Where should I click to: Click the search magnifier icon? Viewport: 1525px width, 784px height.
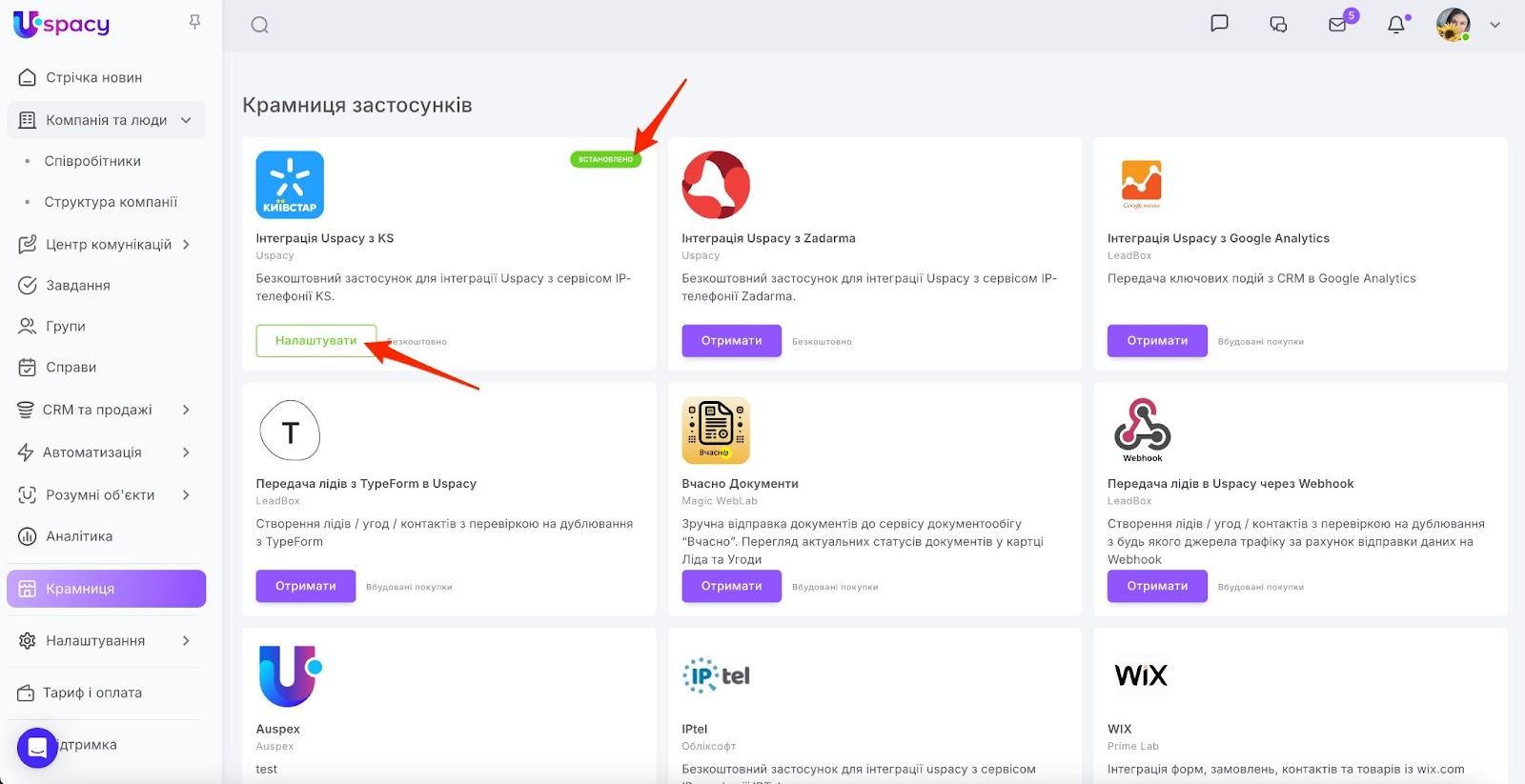(259, 26)
